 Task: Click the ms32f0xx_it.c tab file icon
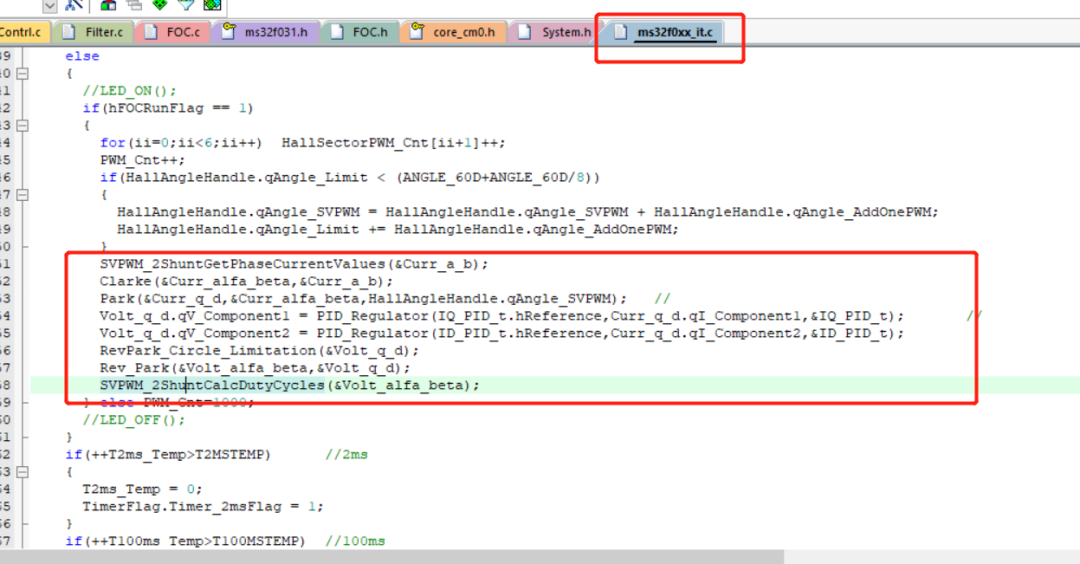pyautogui.click(x=621, y=32)
